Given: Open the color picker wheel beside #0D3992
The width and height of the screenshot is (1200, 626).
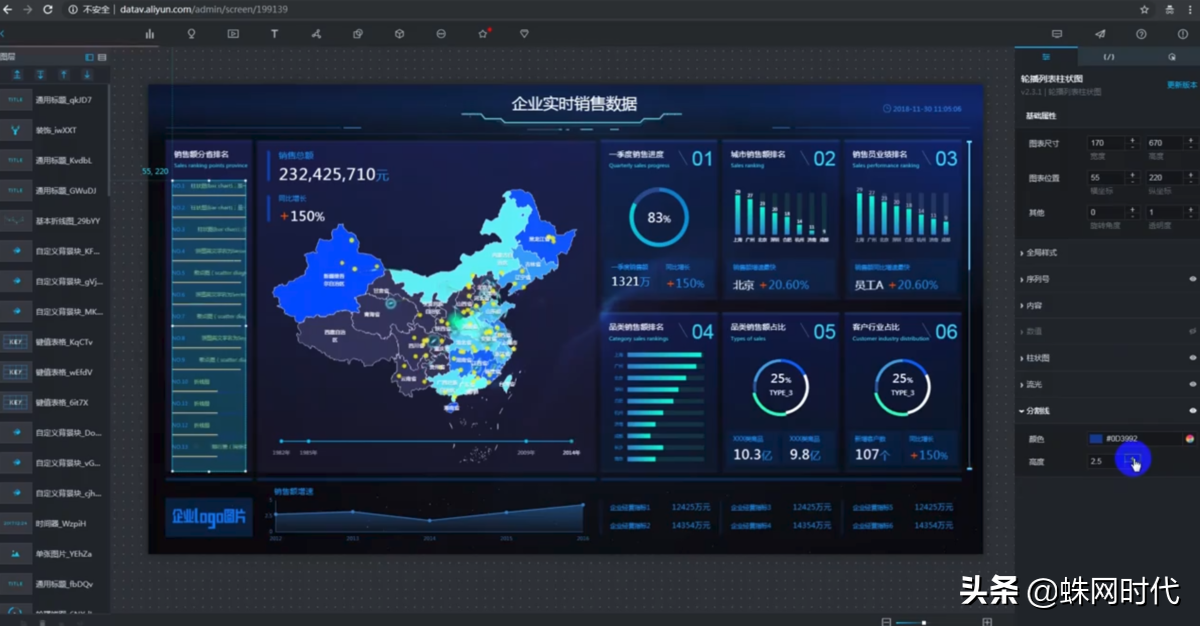Looking at the screenshot, I should click(1190, 438).
